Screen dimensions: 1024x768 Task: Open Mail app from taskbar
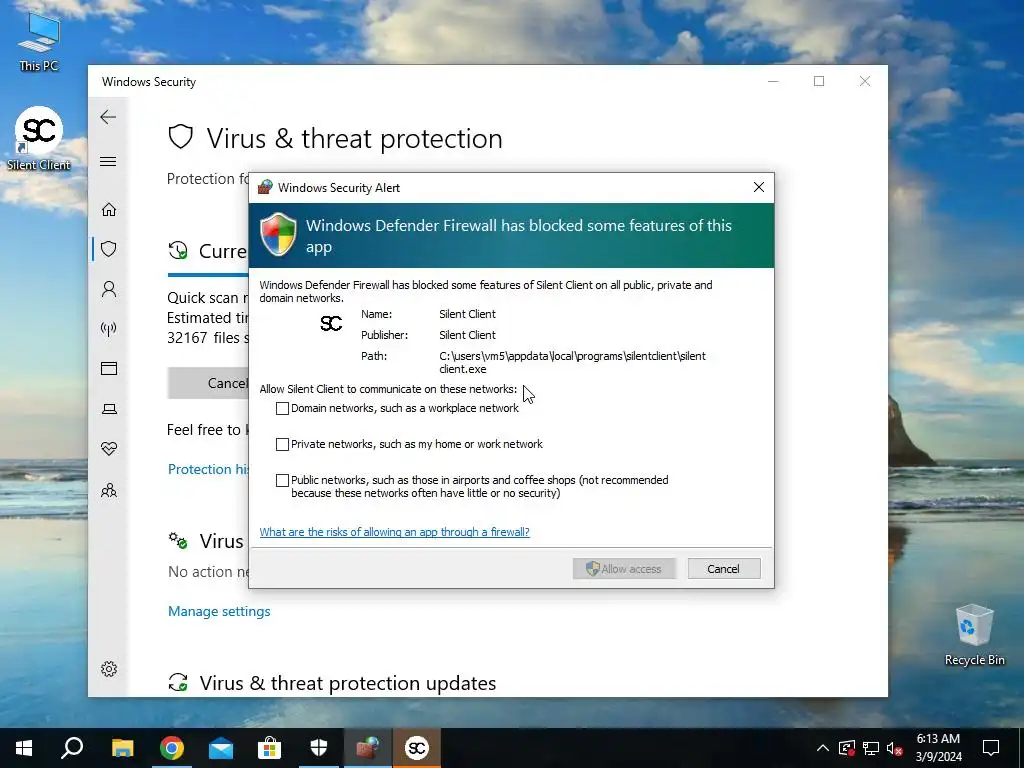[x=221, y=748]
